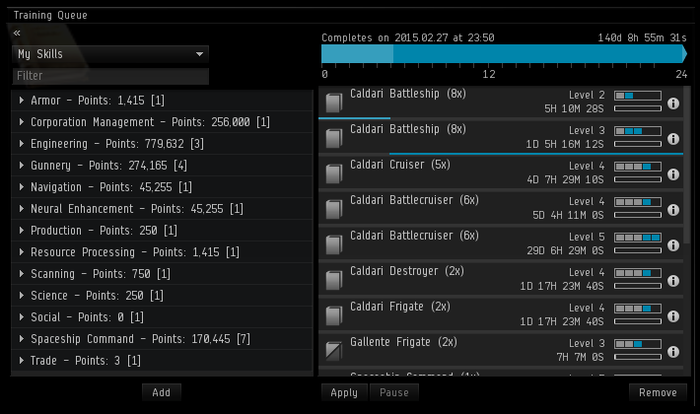Expand the Navigation skill group

pos(21,187)
